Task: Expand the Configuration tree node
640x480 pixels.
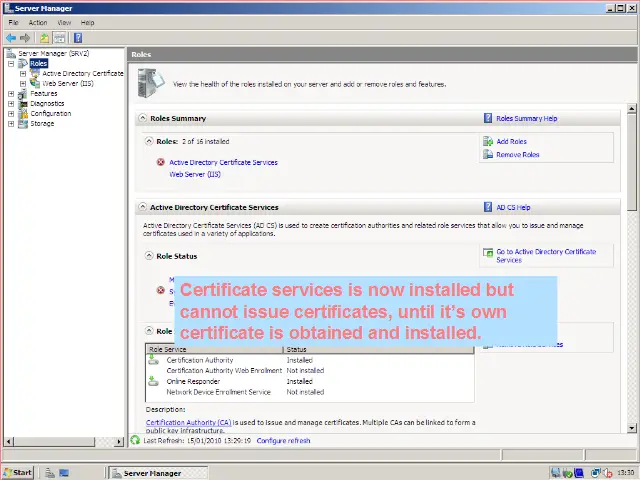Action: [11, 113]
